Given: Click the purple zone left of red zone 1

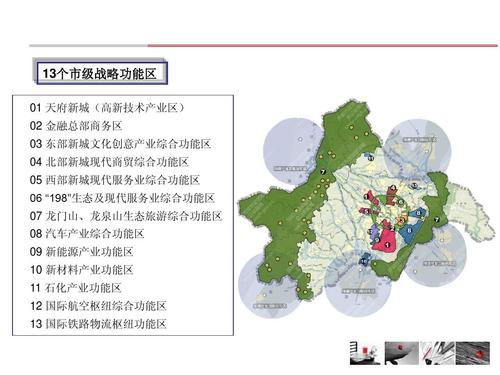Looking at the screenshot, I should [375, 231].
